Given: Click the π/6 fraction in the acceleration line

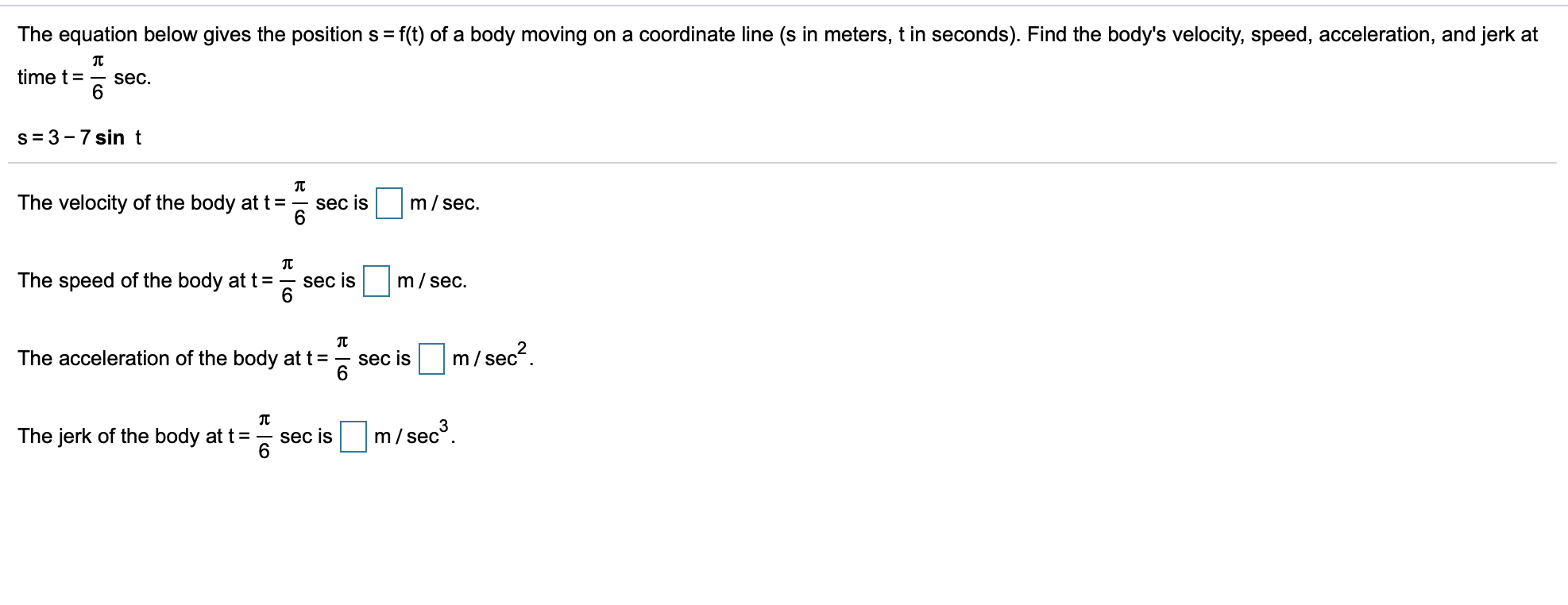Looking at the screenshot, I should [x=342, y=359].
